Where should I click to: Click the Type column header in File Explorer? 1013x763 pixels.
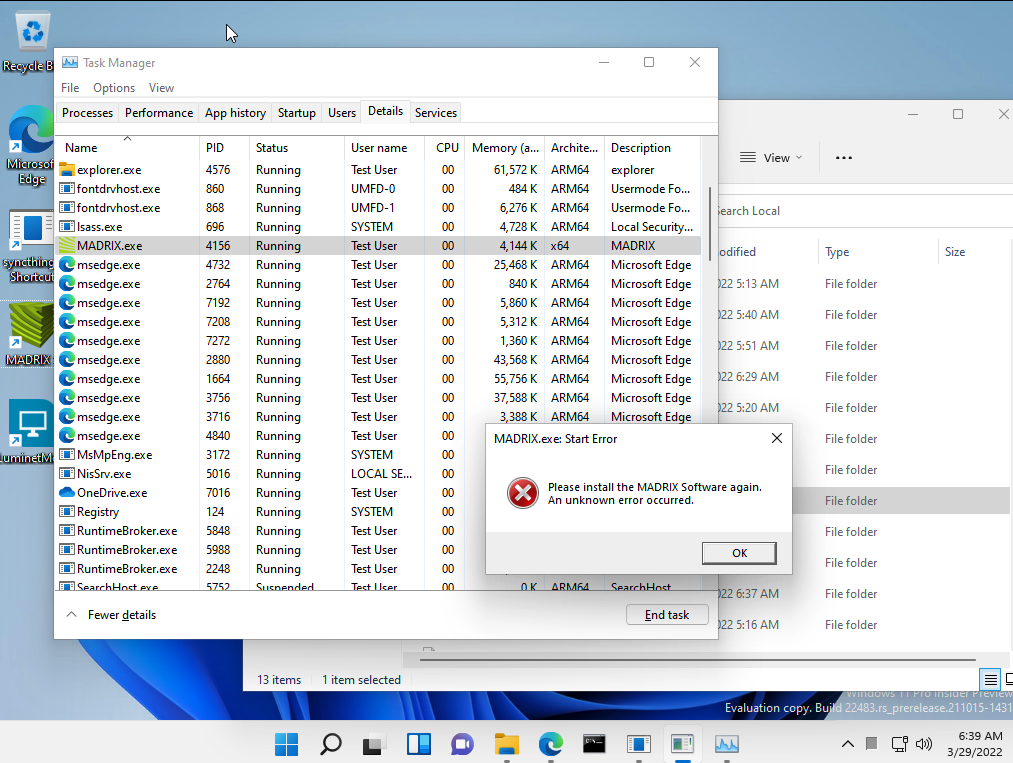point(877,252)
